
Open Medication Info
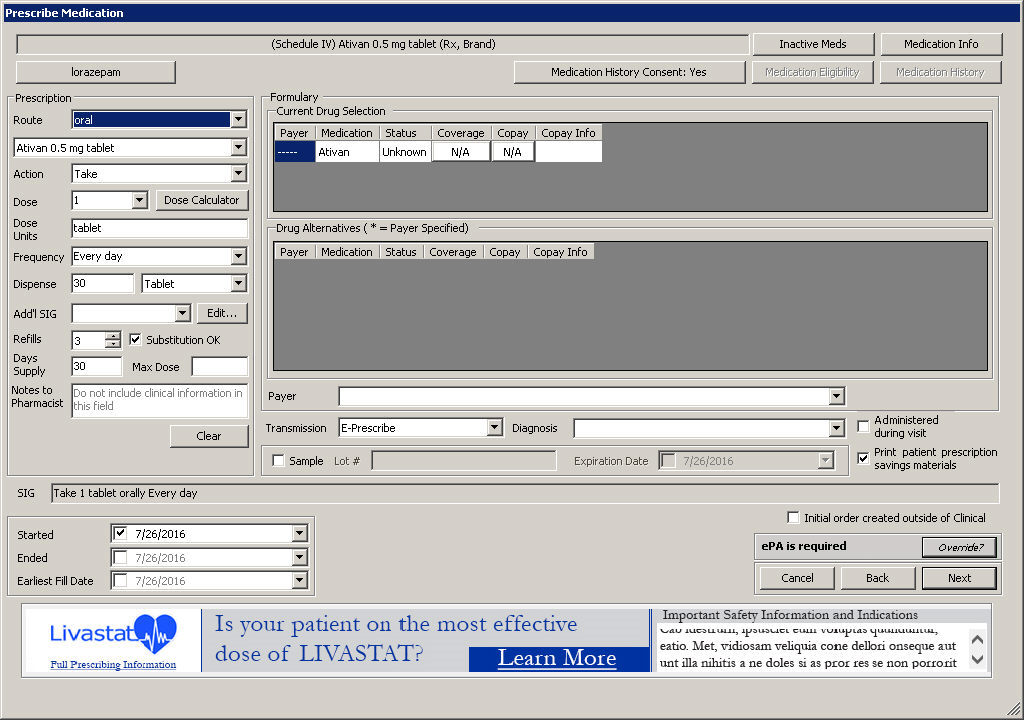(x=941, y=44)
